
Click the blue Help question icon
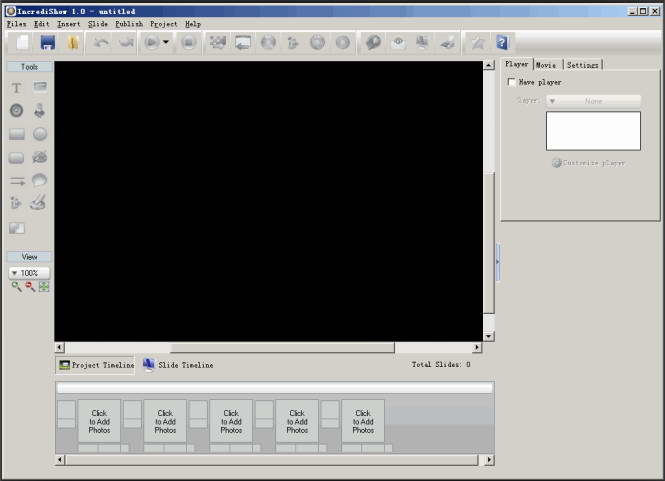coord(502,42)
